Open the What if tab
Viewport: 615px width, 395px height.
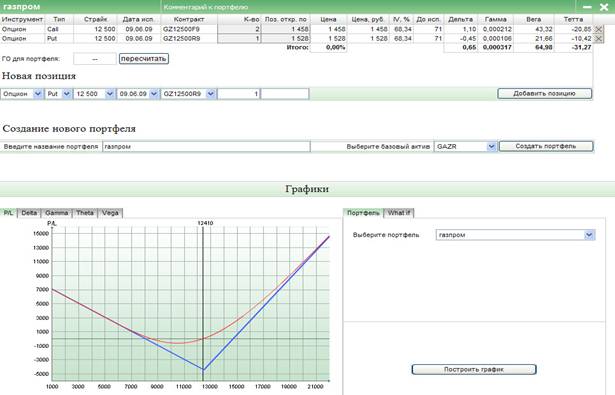399,213
